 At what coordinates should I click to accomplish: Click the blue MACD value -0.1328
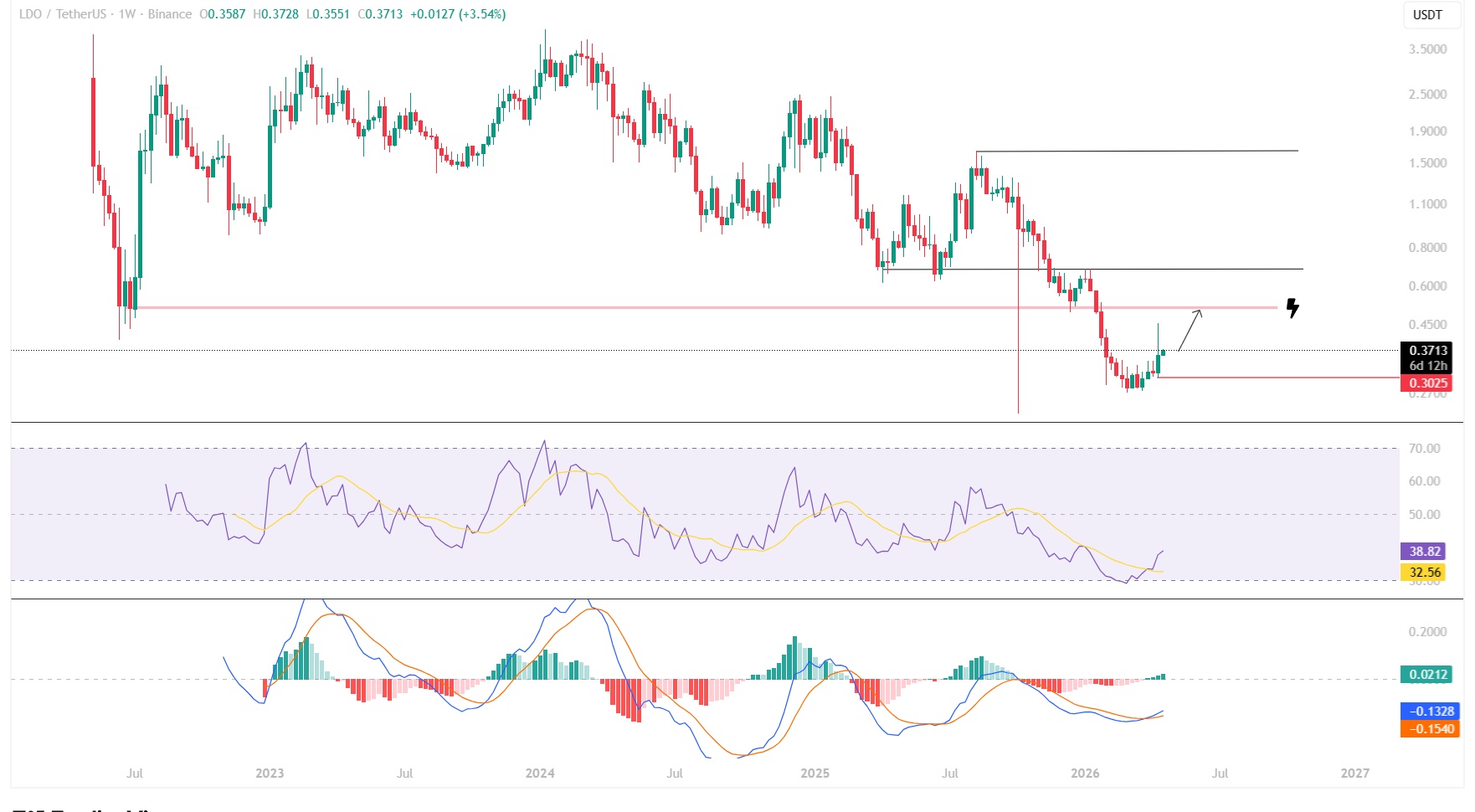[x=1430, y=712]
